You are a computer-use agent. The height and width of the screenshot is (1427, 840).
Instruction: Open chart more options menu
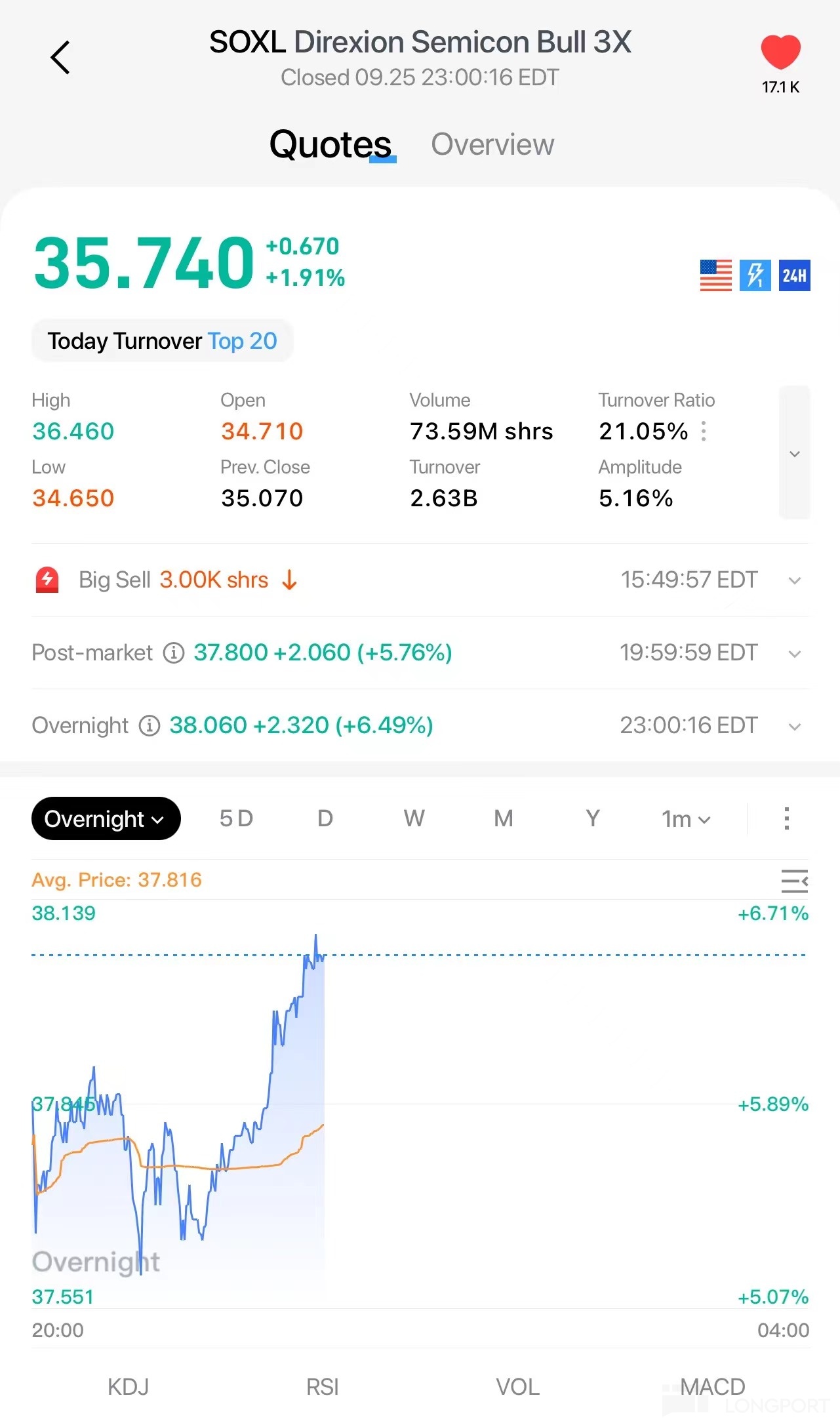(786, 818)
